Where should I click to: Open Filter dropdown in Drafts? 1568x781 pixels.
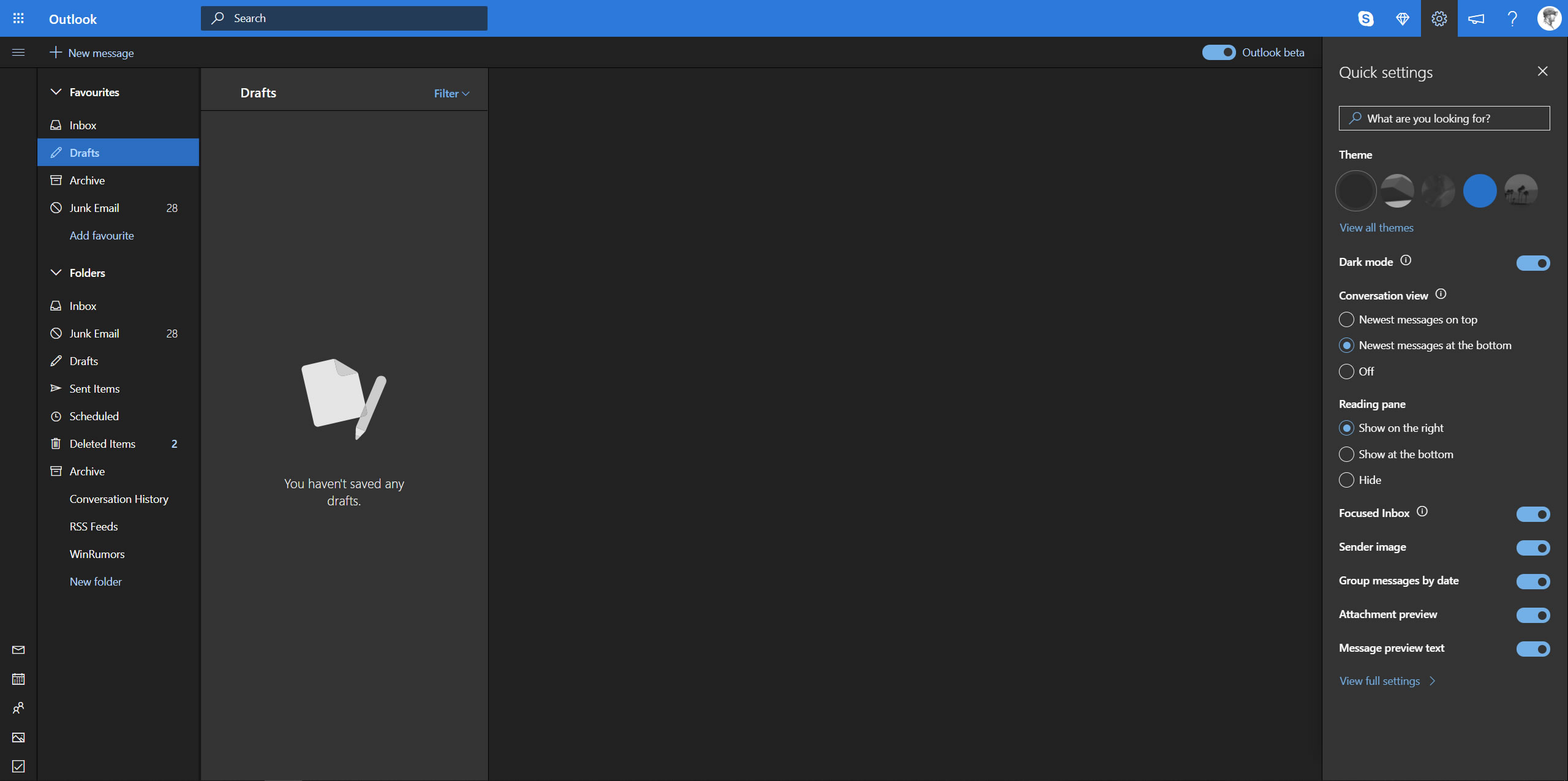click(450, 92)
